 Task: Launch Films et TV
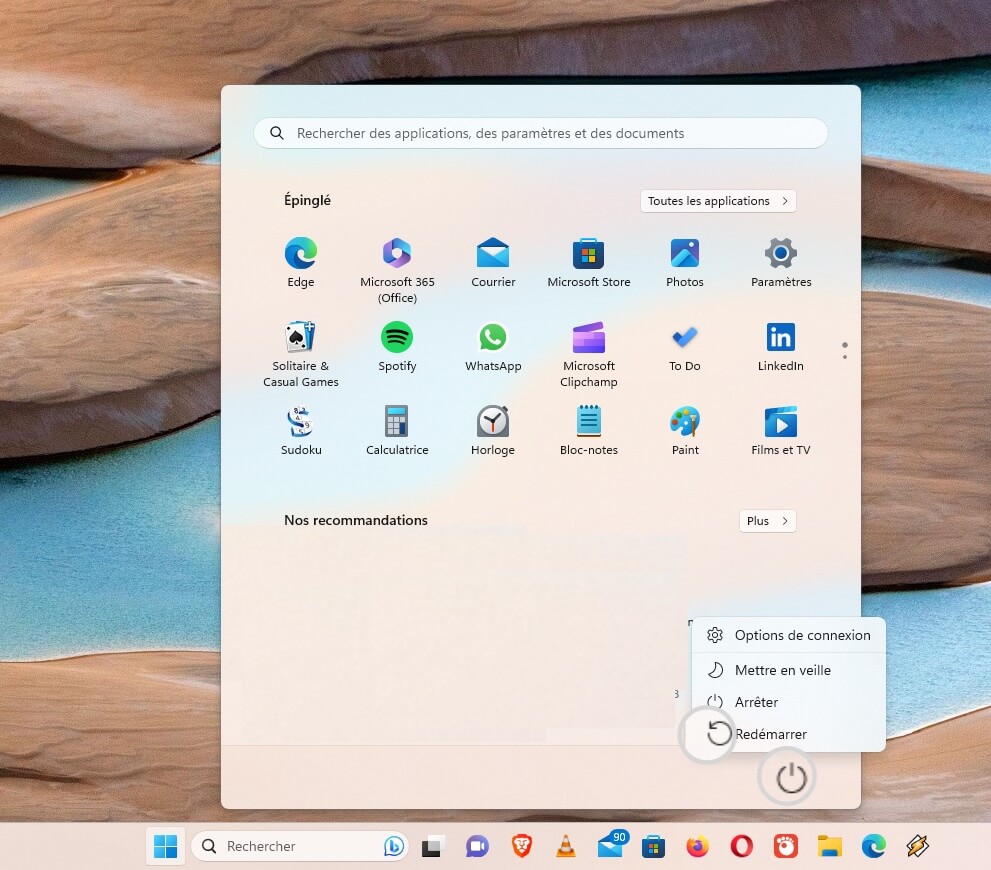click(x=781, y=431)
